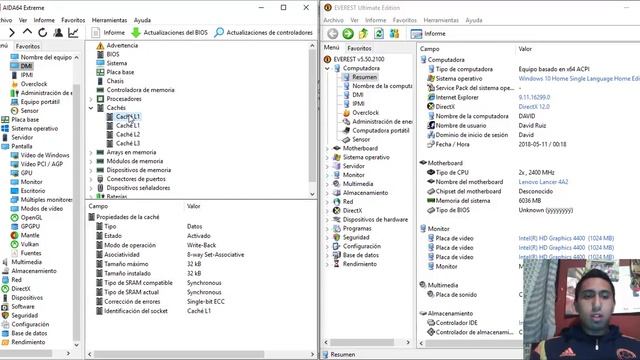Expand Dispositivos de memoria node

coord(91,170)
